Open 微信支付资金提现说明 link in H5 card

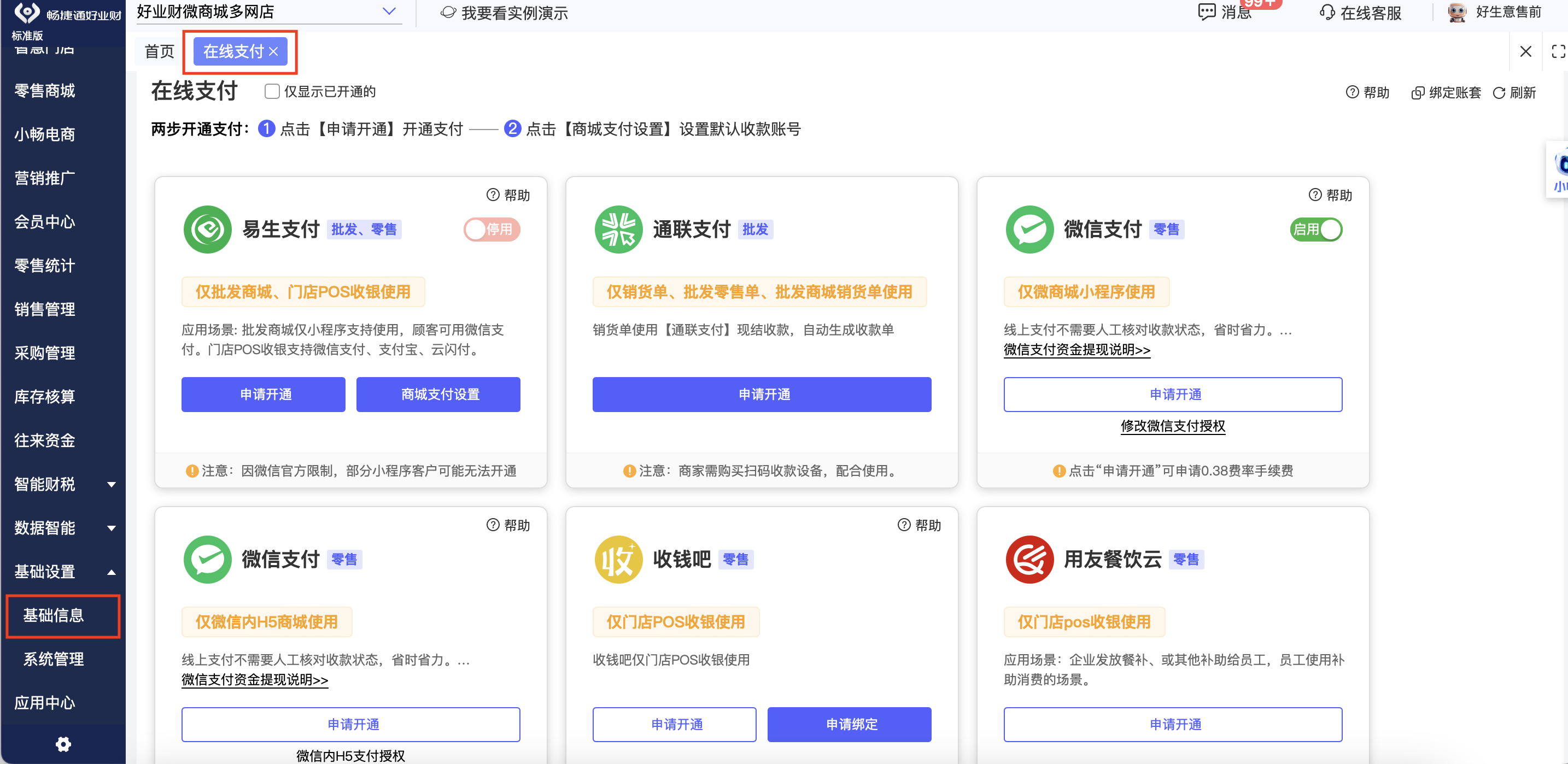[254, 679]
